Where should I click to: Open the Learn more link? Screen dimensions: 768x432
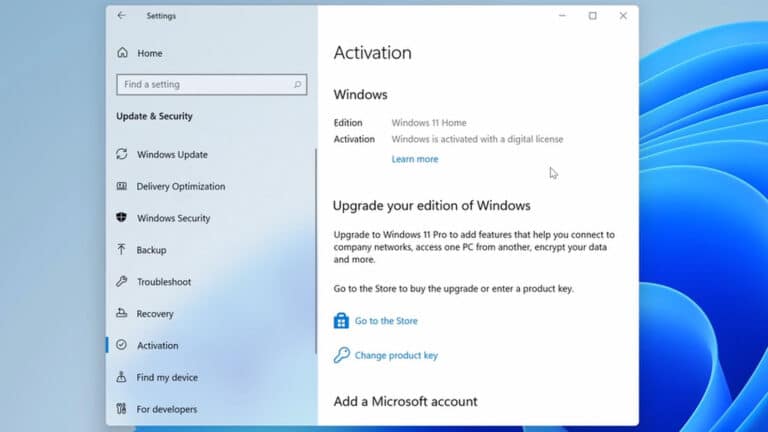(414, 159)
